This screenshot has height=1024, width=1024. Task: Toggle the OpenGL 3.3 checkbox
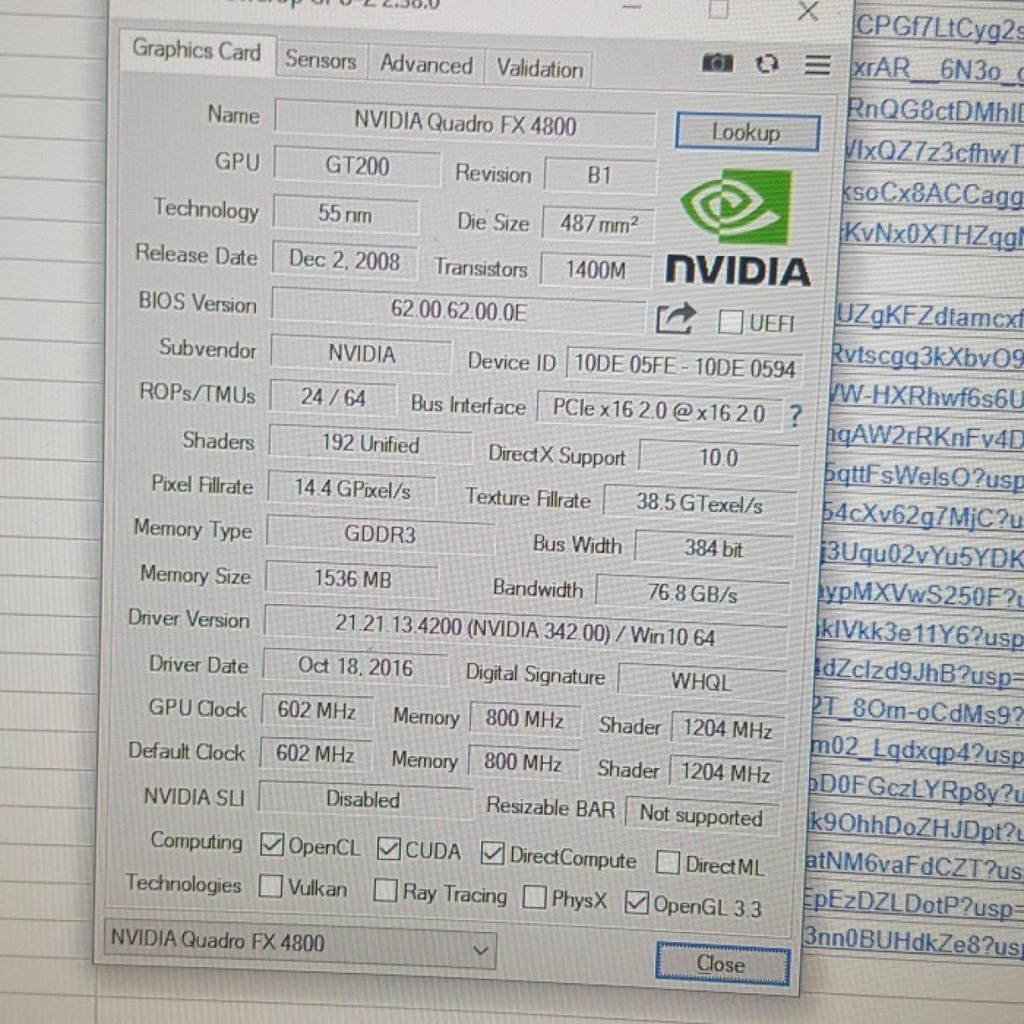click(636, 902)
